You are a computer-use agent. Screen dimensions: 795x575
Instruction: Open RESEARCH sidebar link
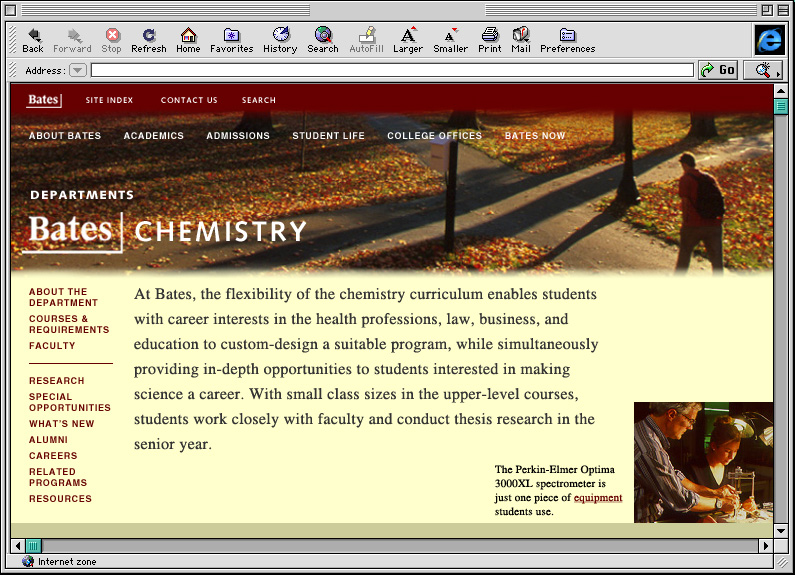coord(57,380)
